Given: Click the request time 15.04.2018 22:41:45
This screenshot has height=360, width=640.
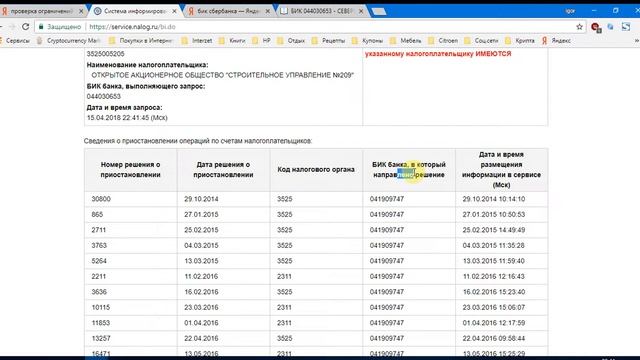Looking at the screenshot, I should pos(127,118).
